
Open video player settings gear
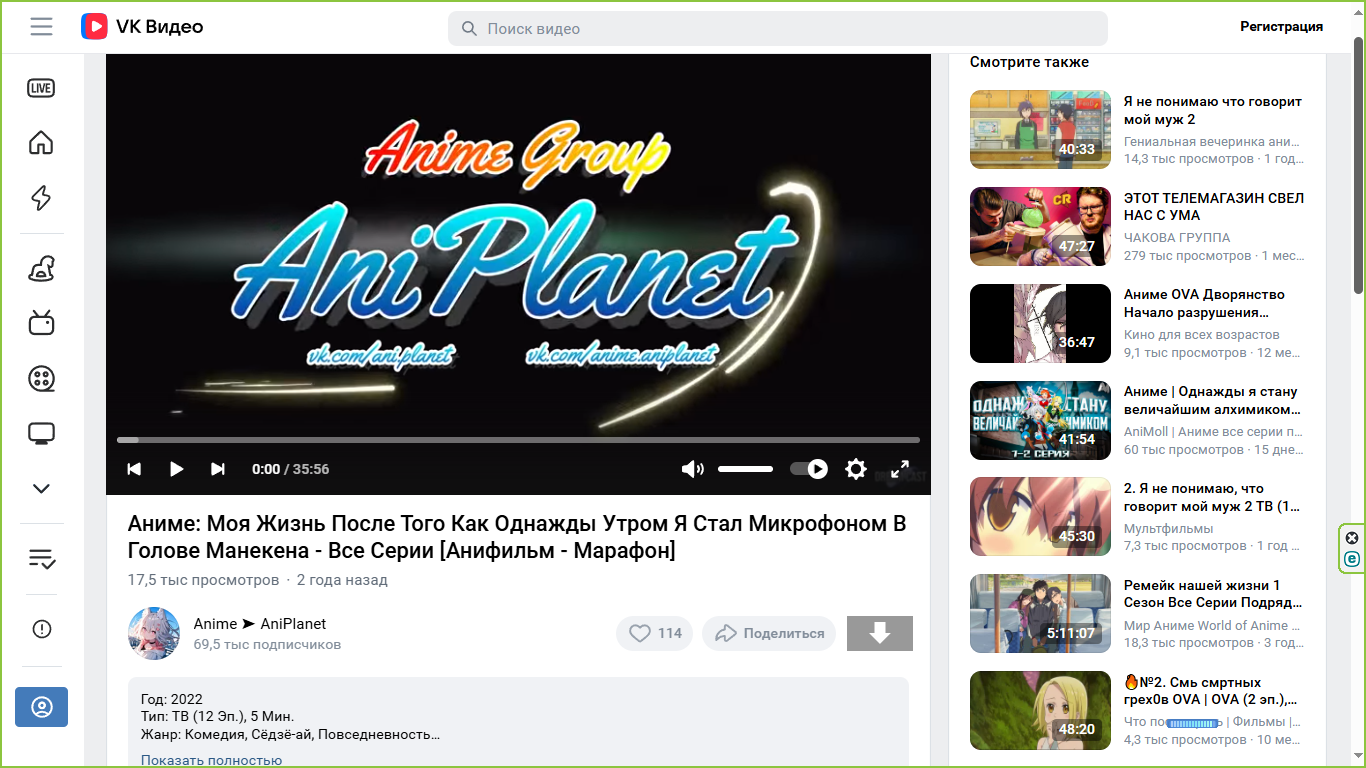(x=855, y=469)
